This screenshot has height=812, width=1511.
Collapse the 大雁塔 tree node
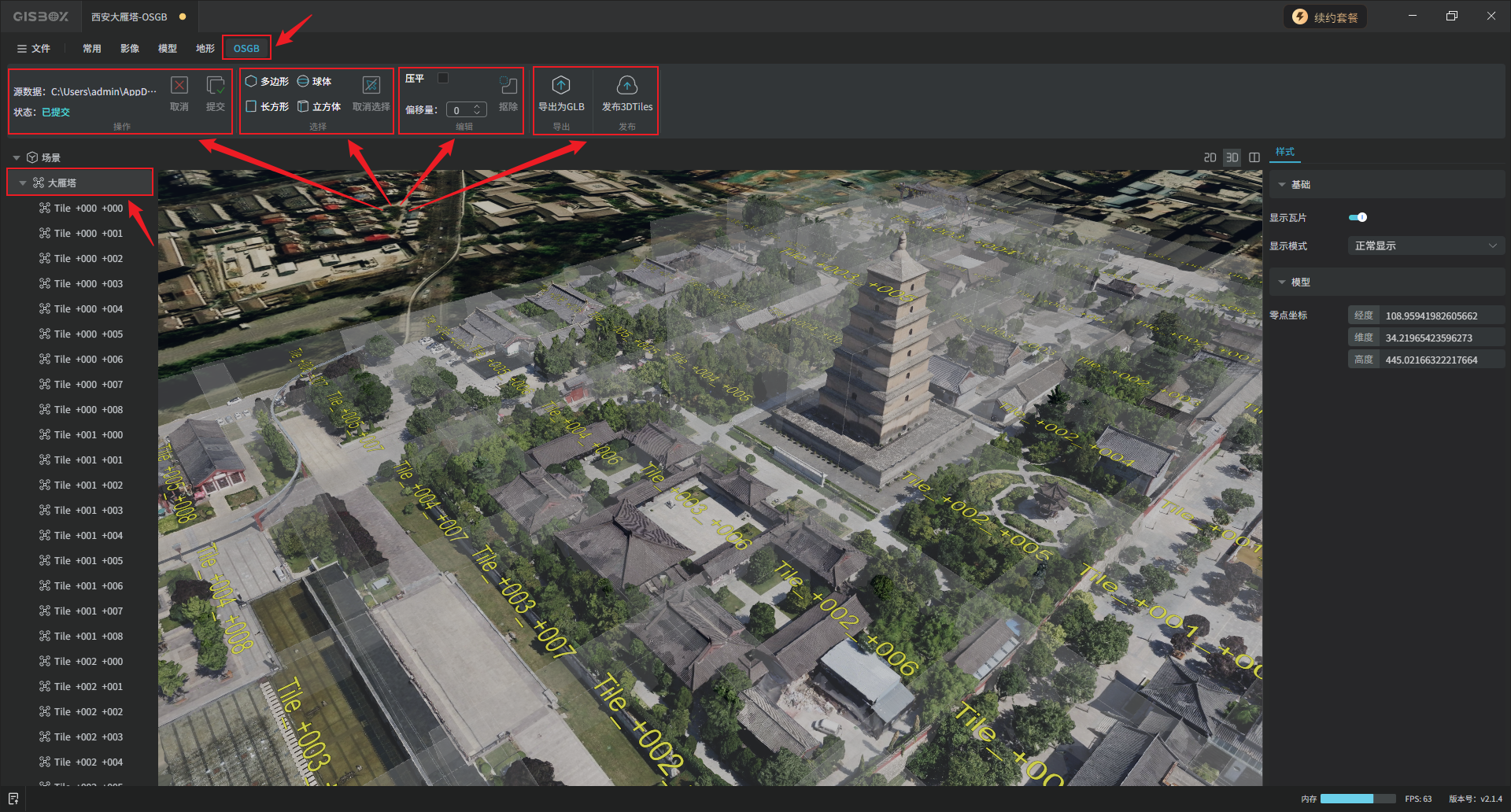23,183
